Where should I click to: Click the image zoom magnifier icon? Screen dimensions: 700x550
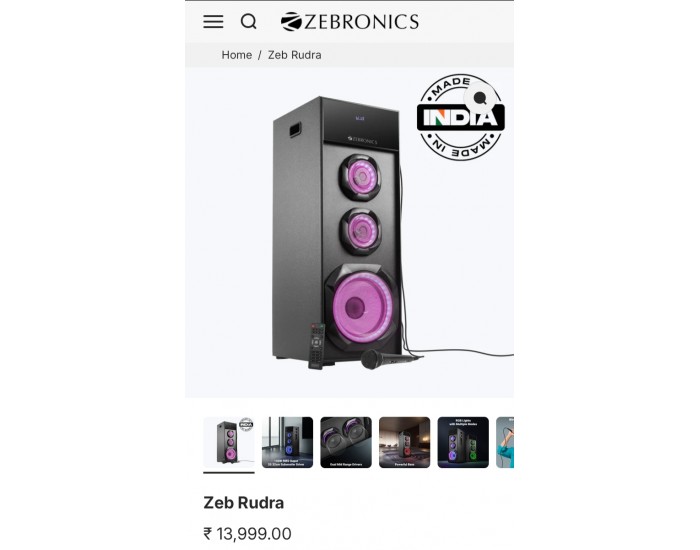(x=480, y=98)
